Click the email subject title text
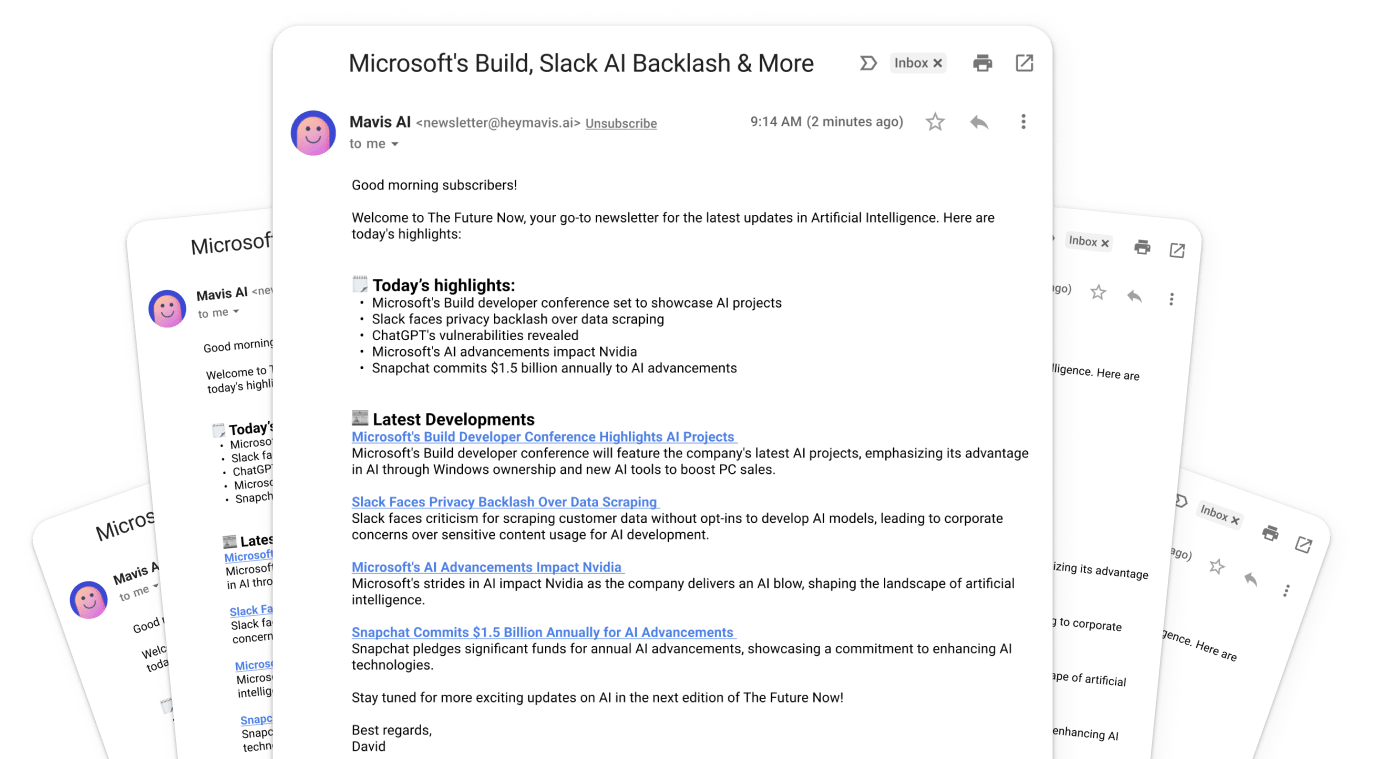 click(x=581, y=63)
